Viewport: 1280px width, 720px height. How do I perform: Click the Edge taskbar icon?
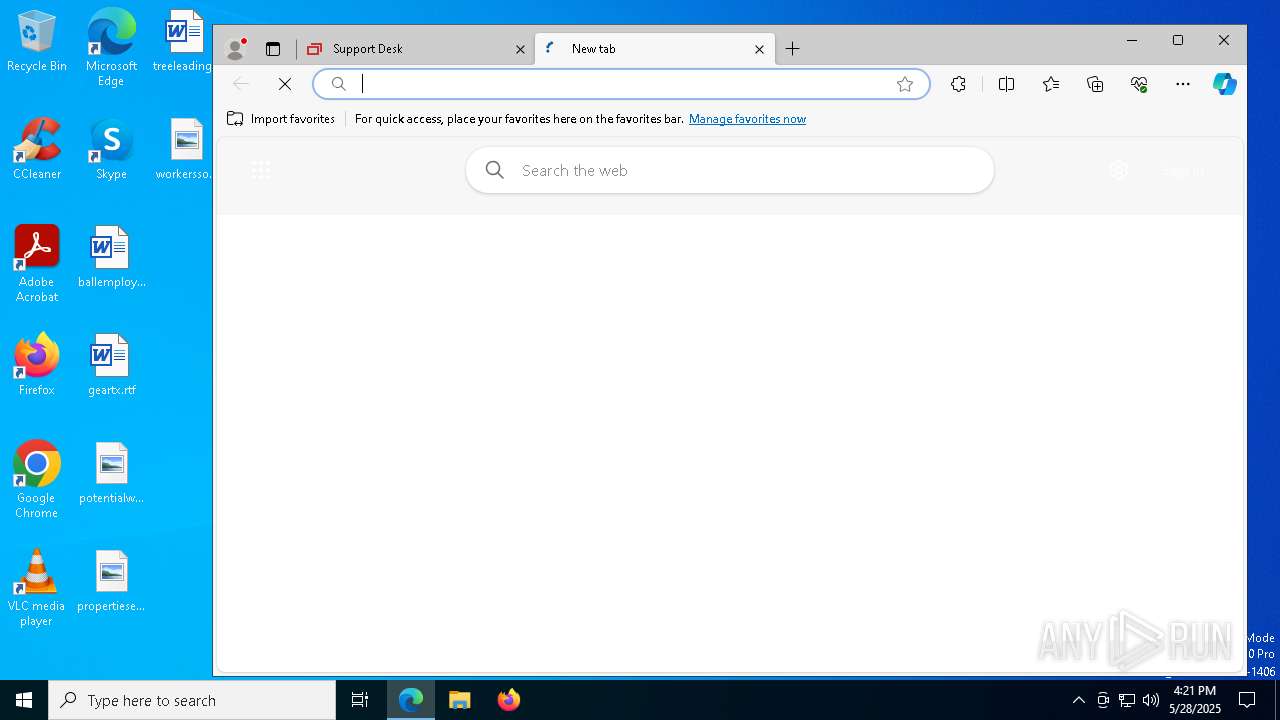(x=411, y=700)
